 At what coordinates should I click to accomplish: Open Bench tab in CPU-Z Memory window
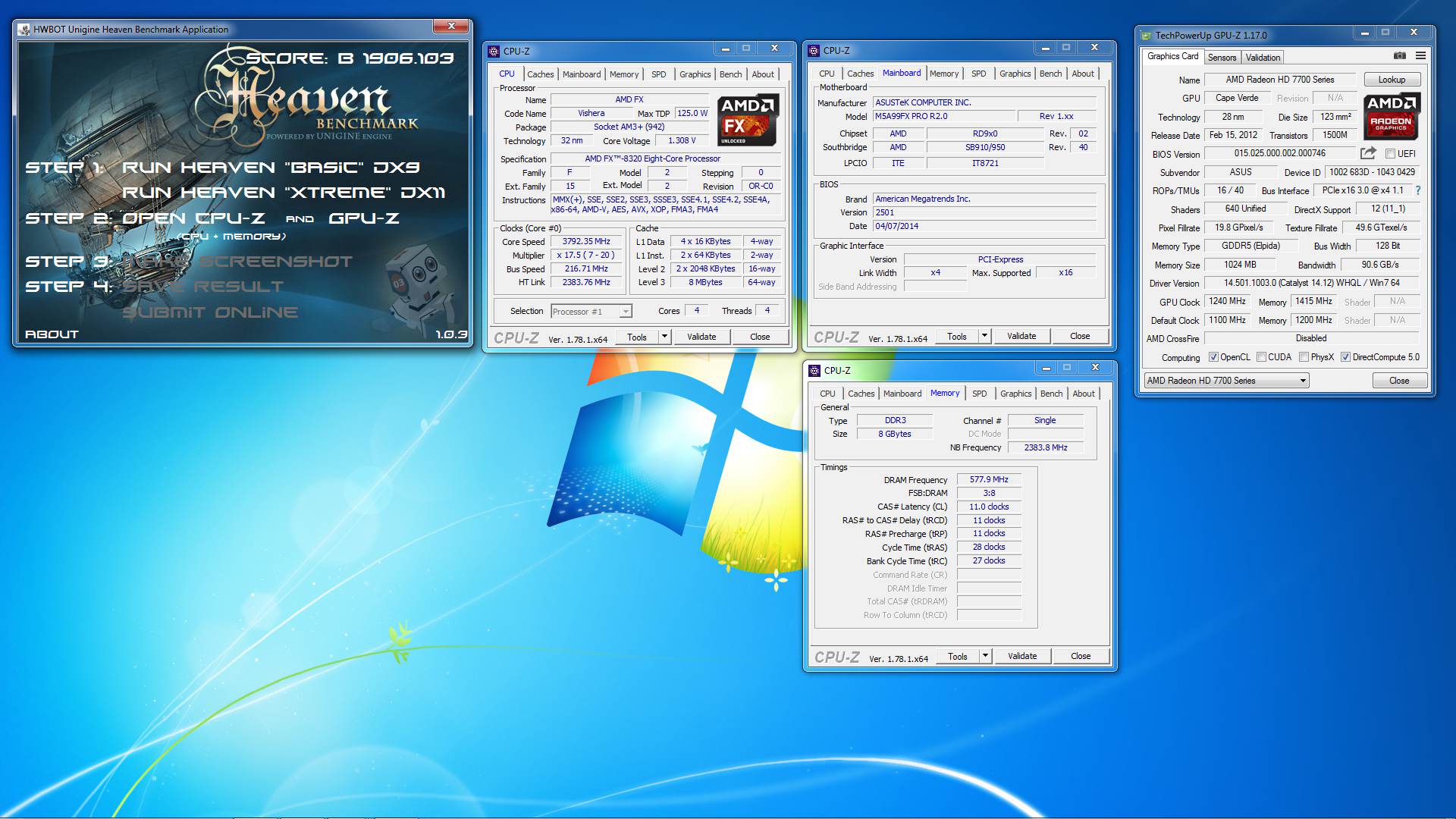click(1051, 394)
